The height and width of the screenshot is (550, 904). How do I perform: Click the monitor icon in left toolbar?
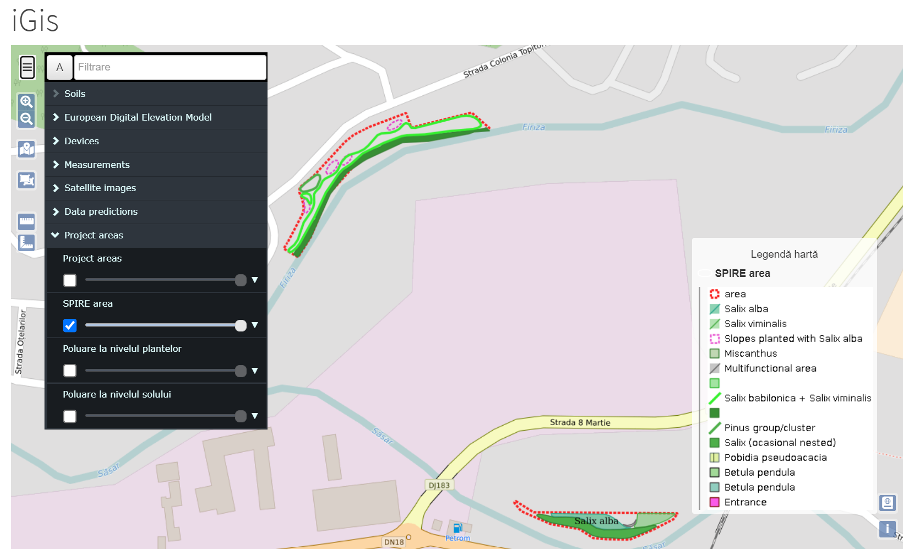27,180
